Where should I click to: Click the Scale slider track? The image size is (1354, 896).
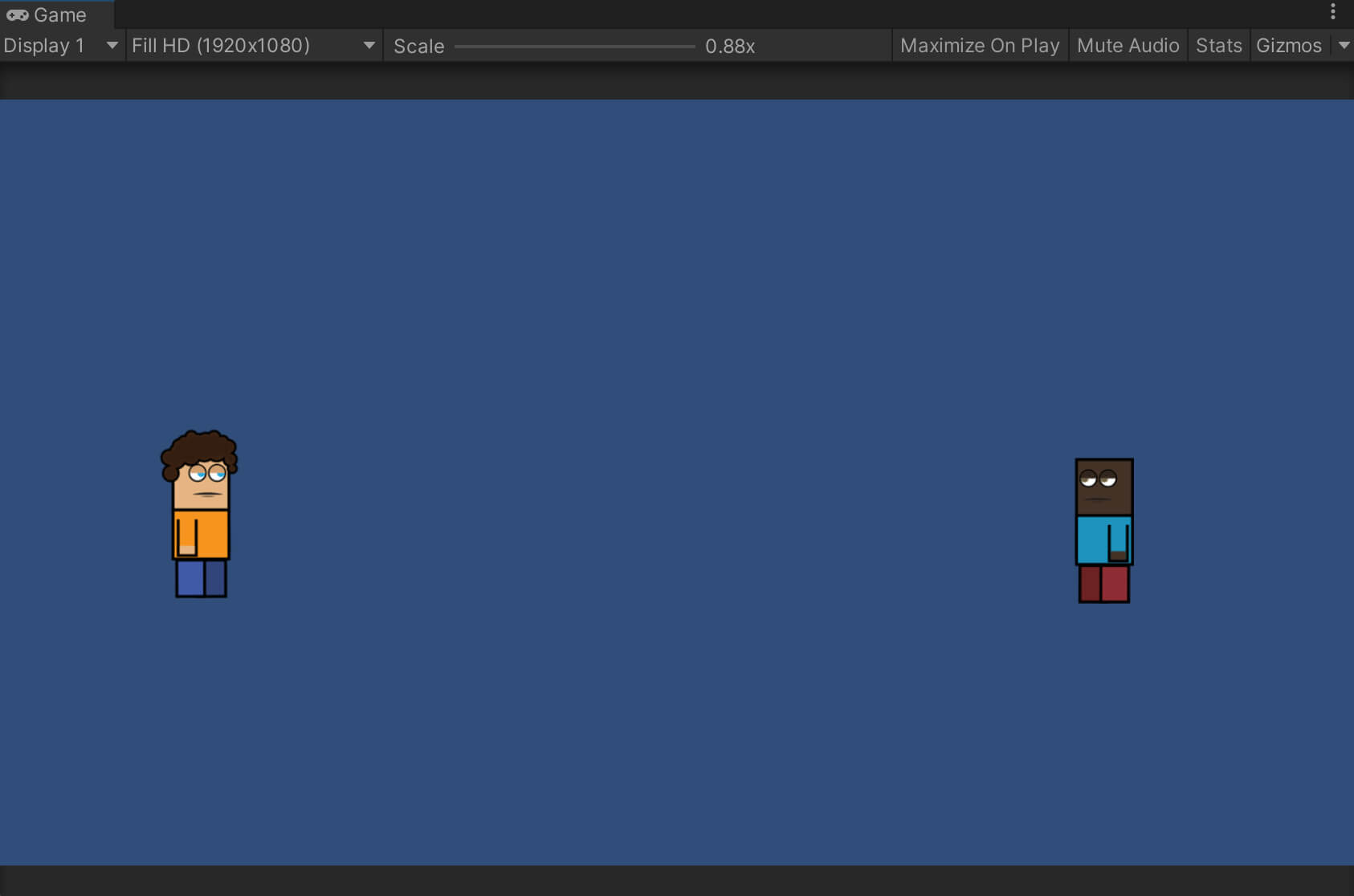tap(574, 47)
